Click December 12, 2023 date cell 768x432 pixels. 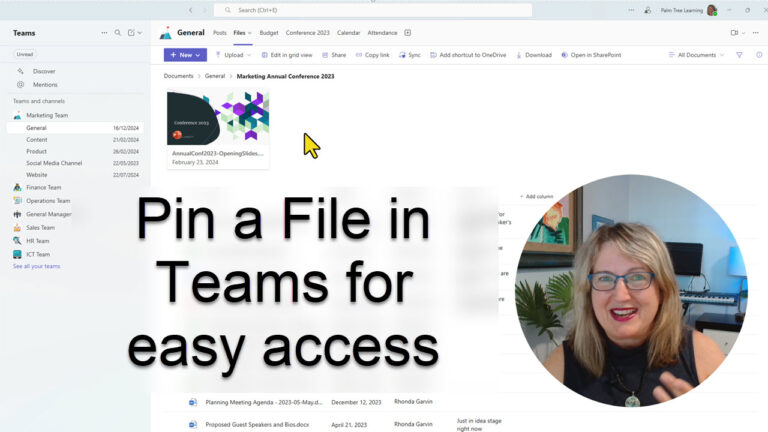356,402
